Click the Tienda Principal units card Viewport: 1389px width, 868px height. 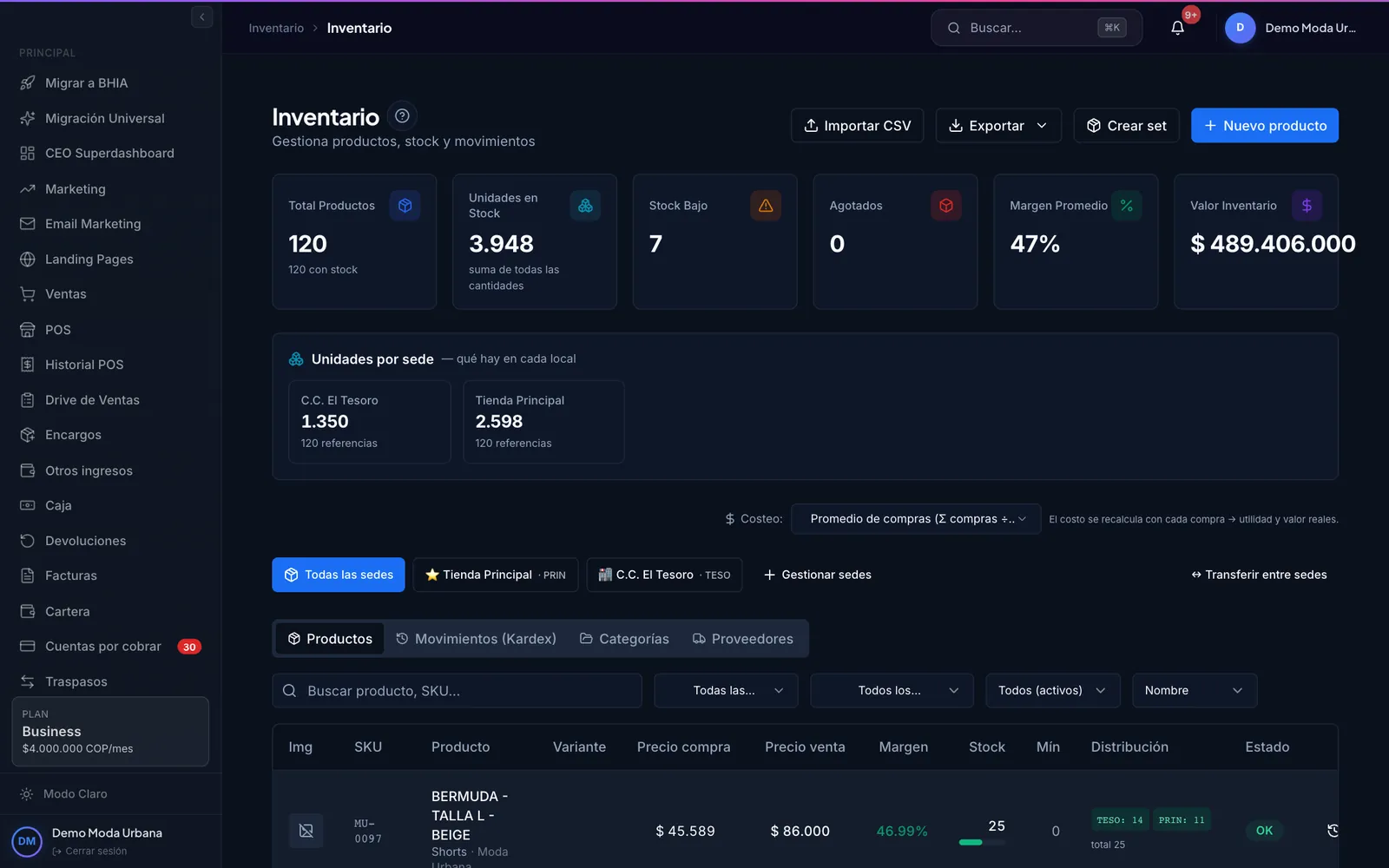click(543, 422)
